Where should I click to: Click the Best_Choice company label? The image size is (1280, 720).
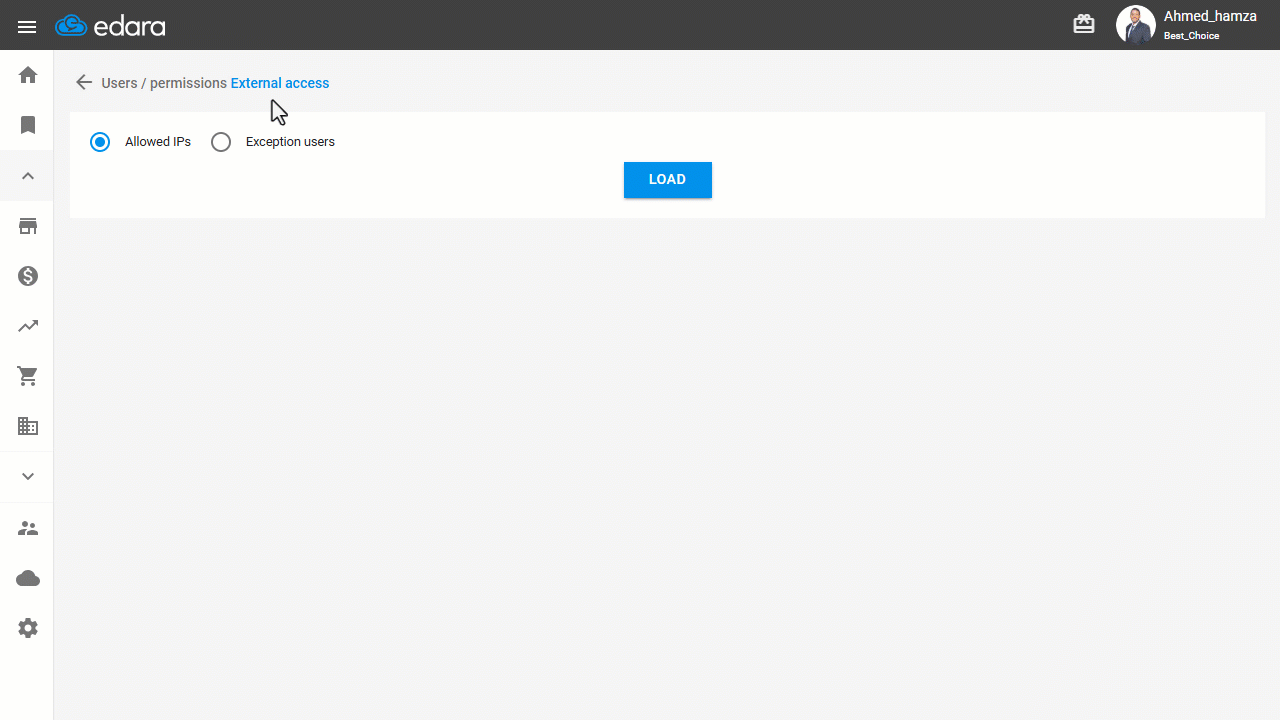tap(1191, 36)
